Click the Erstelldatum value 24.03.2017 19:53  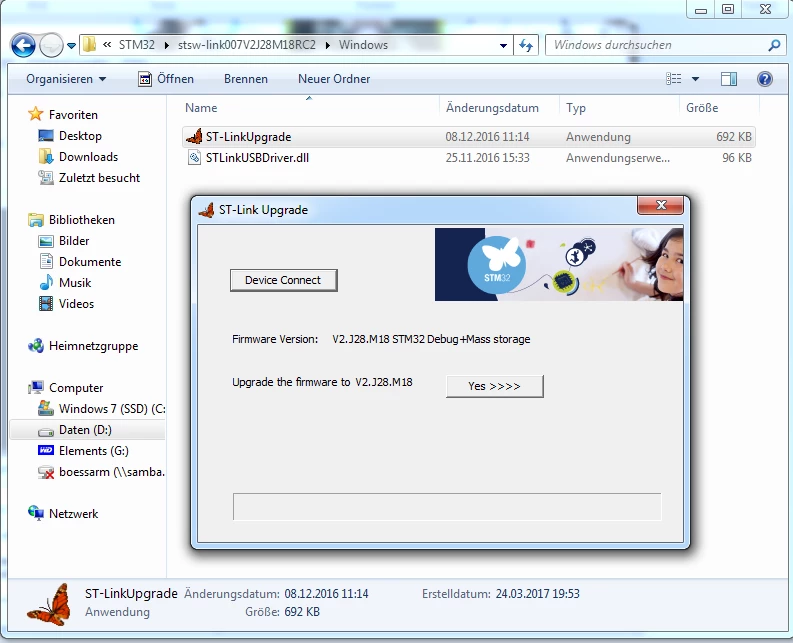tap(538, 594)
